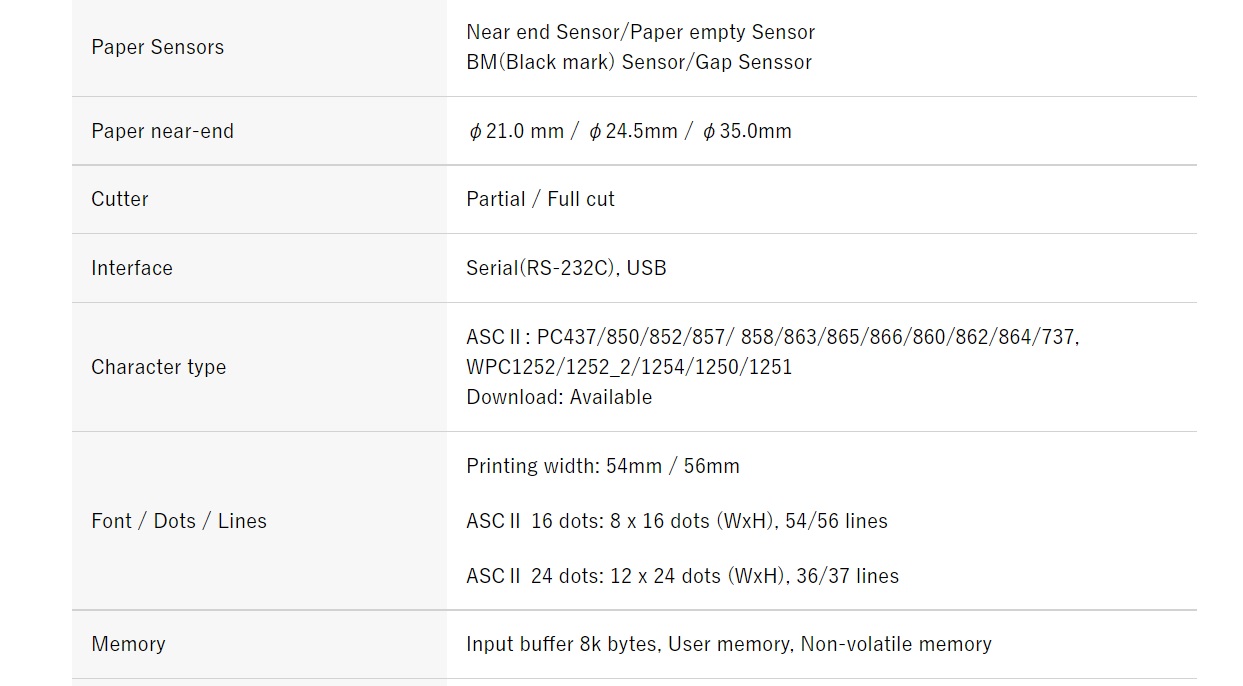Click the ASCII PC437 code page line

[x=772, y=337]
